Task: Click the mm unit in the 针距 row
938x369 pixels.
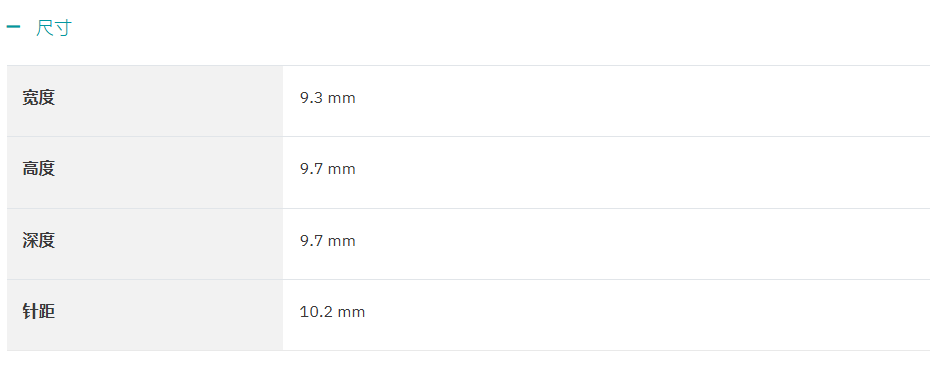Action: [352, 313]
